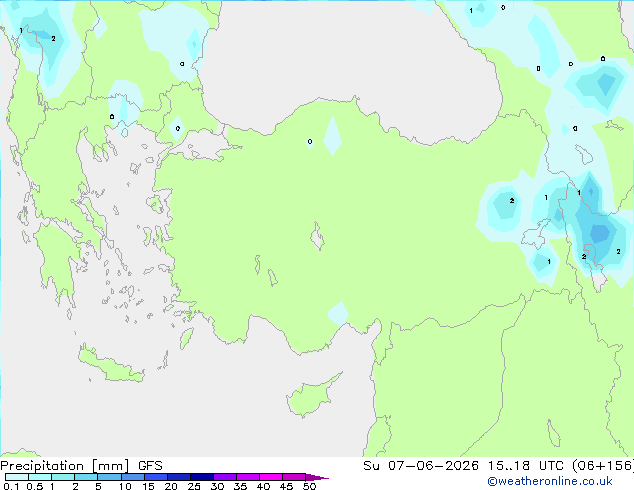Click the 30–35 mm purple legend swatch
634x490 pixels.
tap(224, 477)
